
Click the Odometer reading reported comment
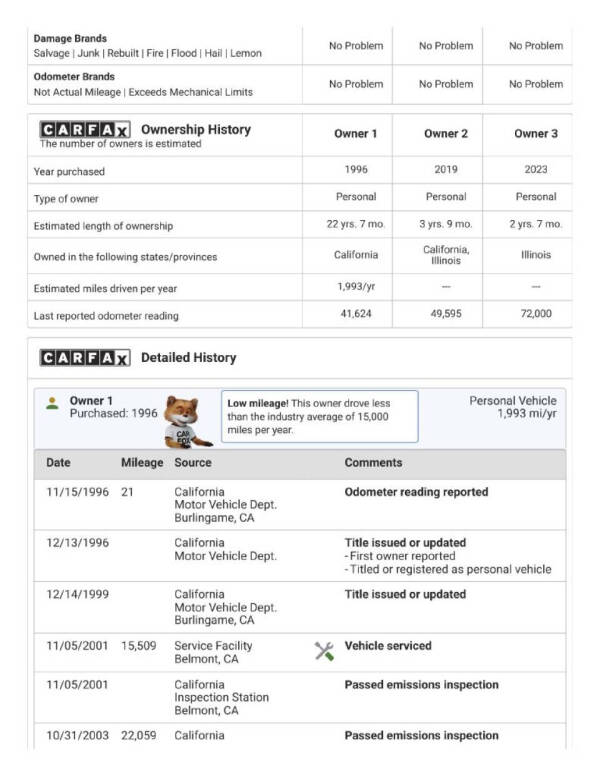coord(416,492)
